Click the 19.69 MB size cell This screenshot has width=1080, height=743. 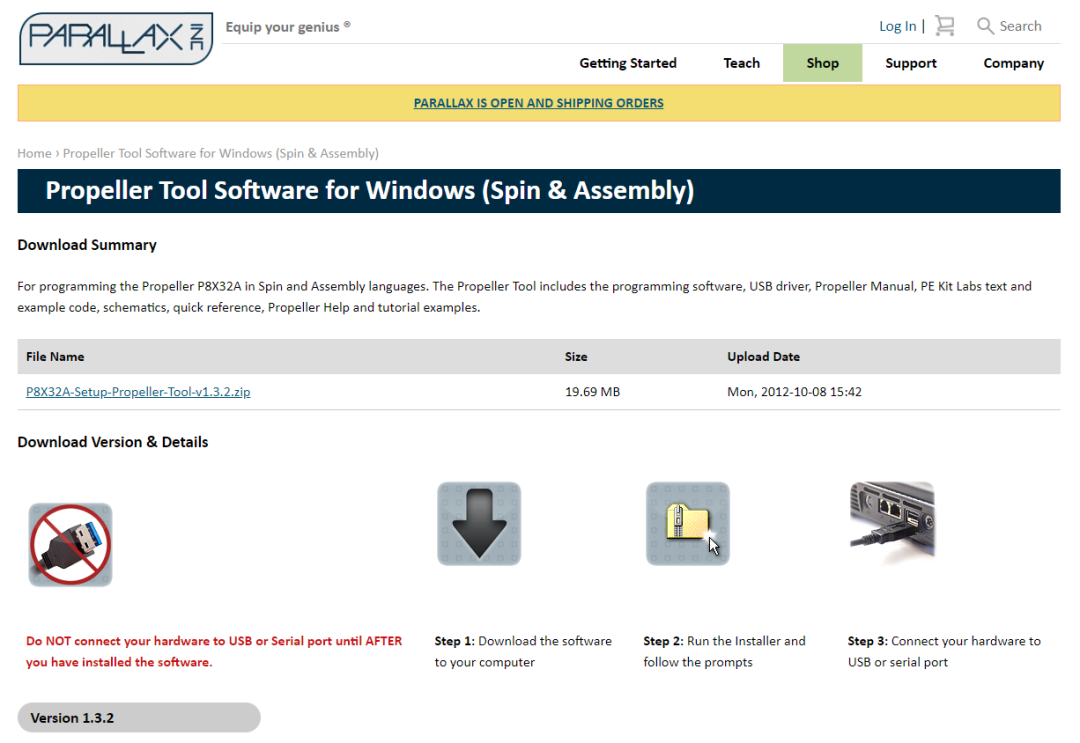coord(592,391)
